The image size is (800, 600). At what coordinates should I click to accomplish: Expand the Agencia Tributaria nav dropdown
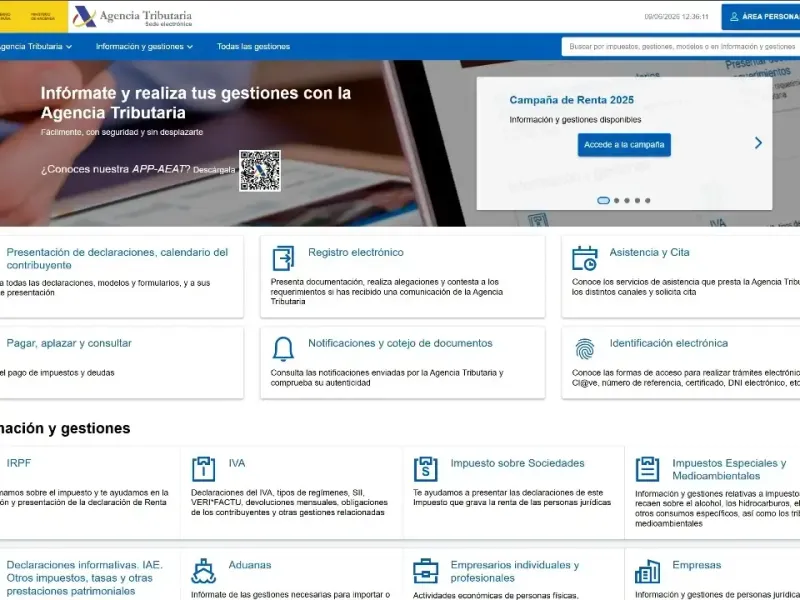pos(35,46)
